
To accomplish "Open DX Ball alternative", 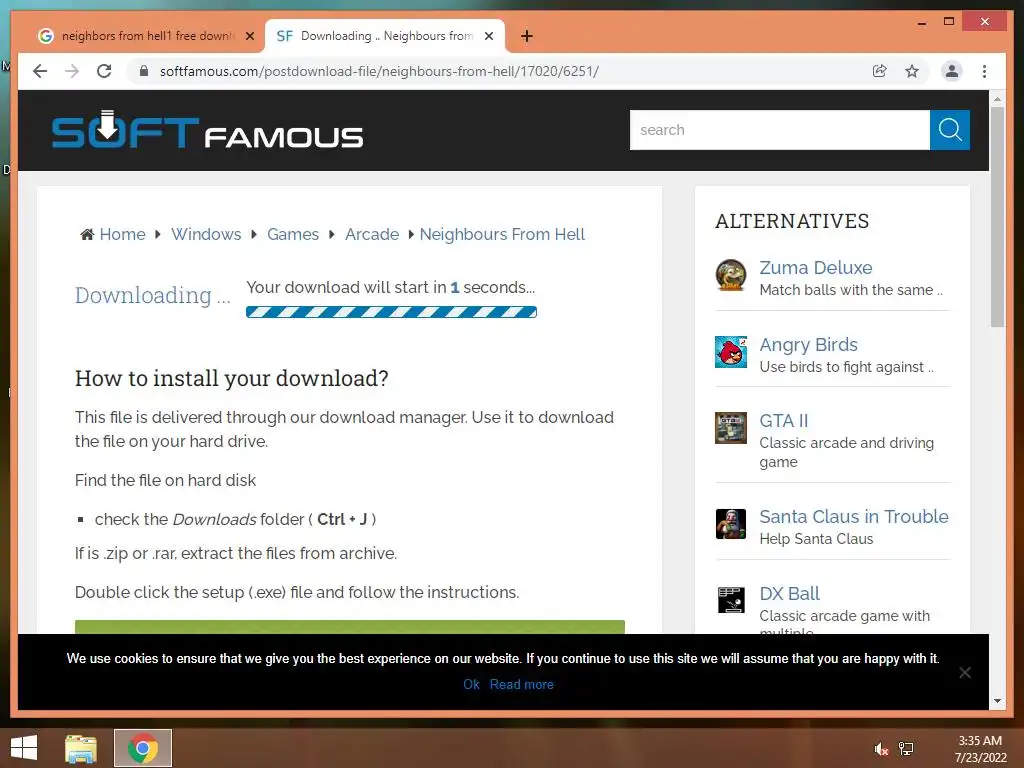I will click(790, 594).
